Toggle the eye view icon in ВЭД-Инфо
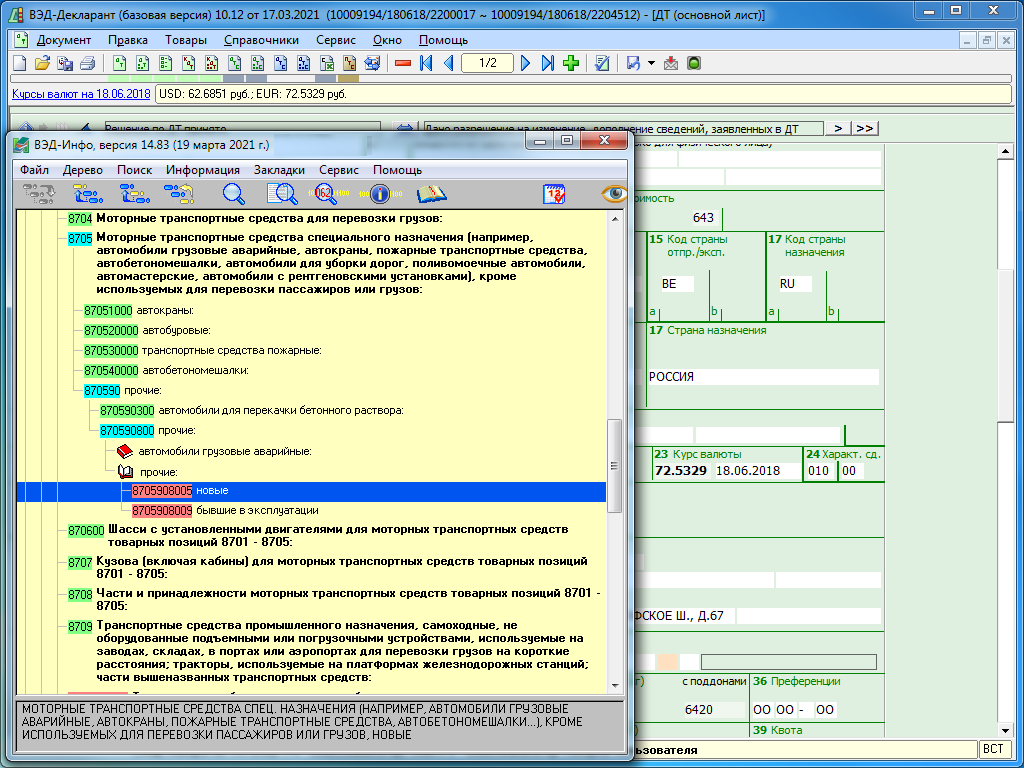This screenshot has height=768, width=1024. click(x=612, y=194)
